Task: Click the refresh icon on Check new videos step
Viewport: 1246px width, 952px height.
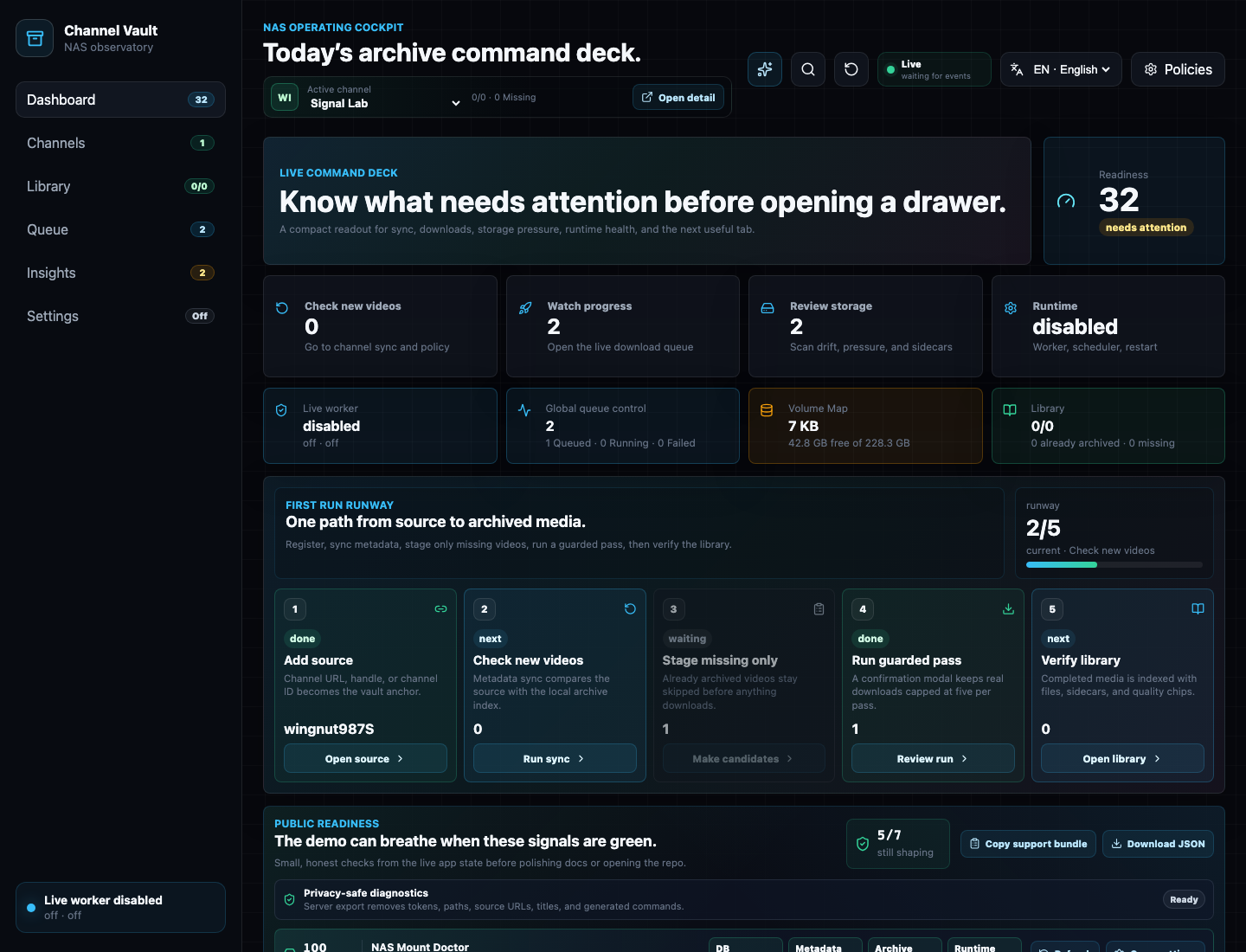Action: (x=630, y=609)
